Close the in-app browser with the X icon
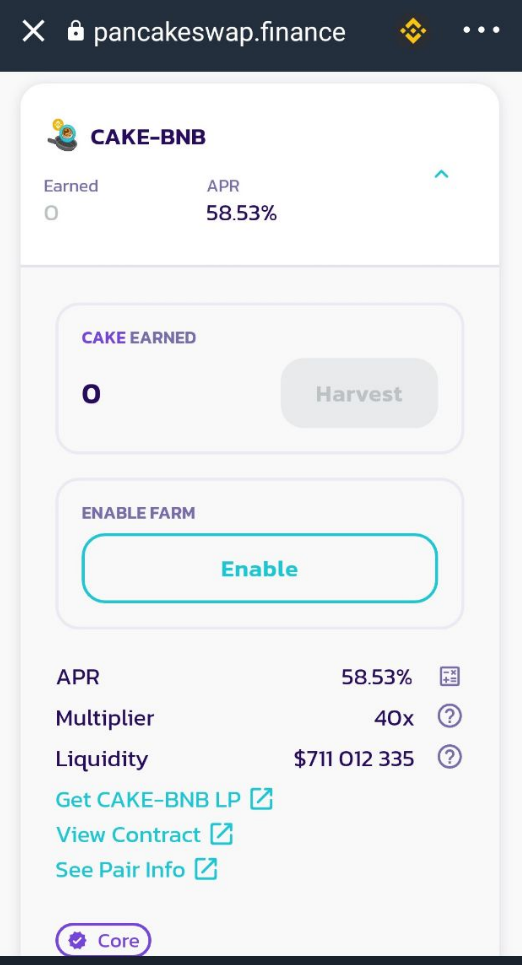Image resolution: width=522 pixels, height=965 pixels. (33, 31)
